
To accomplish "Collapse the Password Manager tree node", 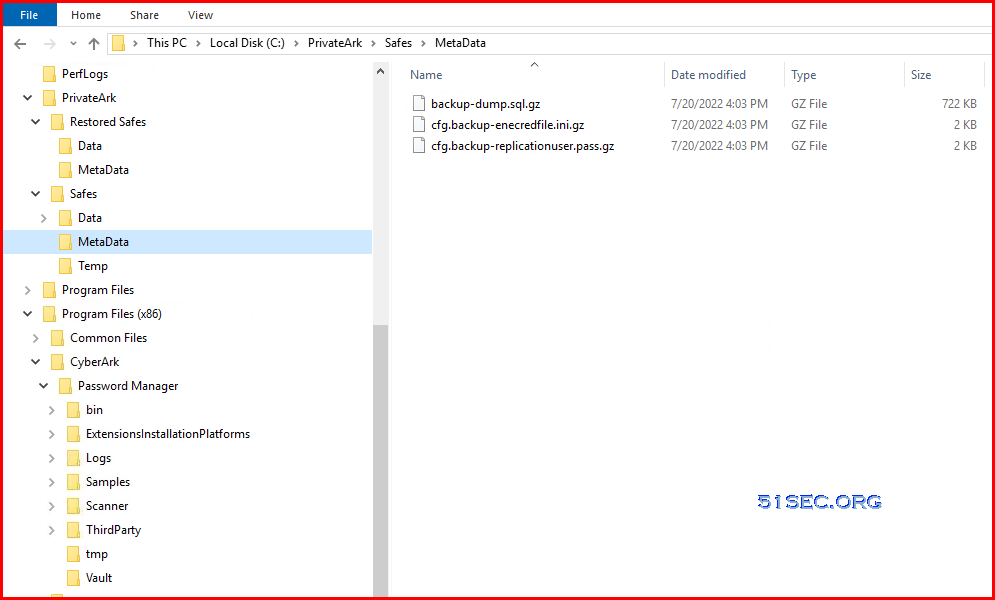I will (44, 386).
